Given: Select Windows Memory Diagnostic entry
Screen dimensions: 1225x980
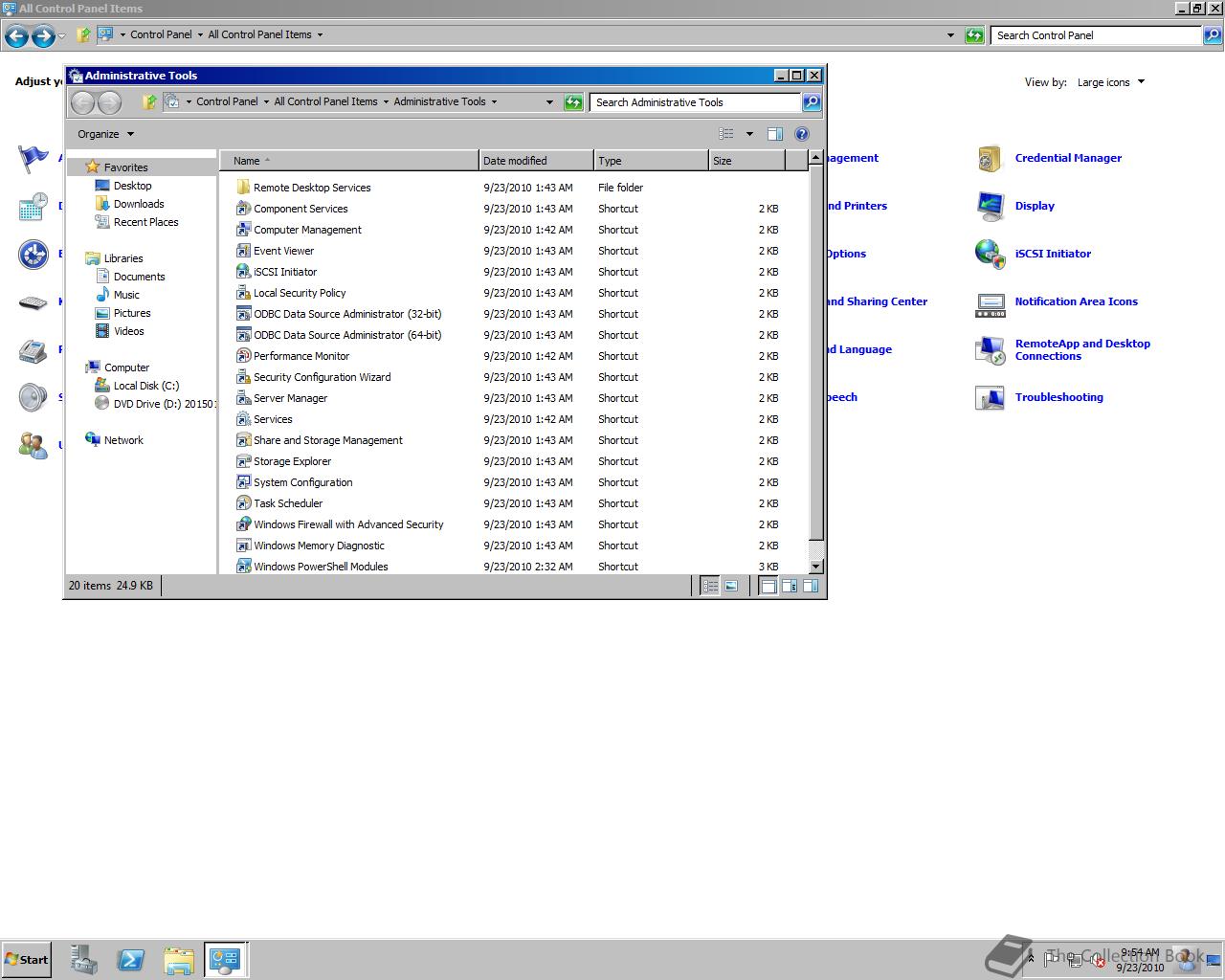Looking at the screenshot, I should click(x=319, y=546).
